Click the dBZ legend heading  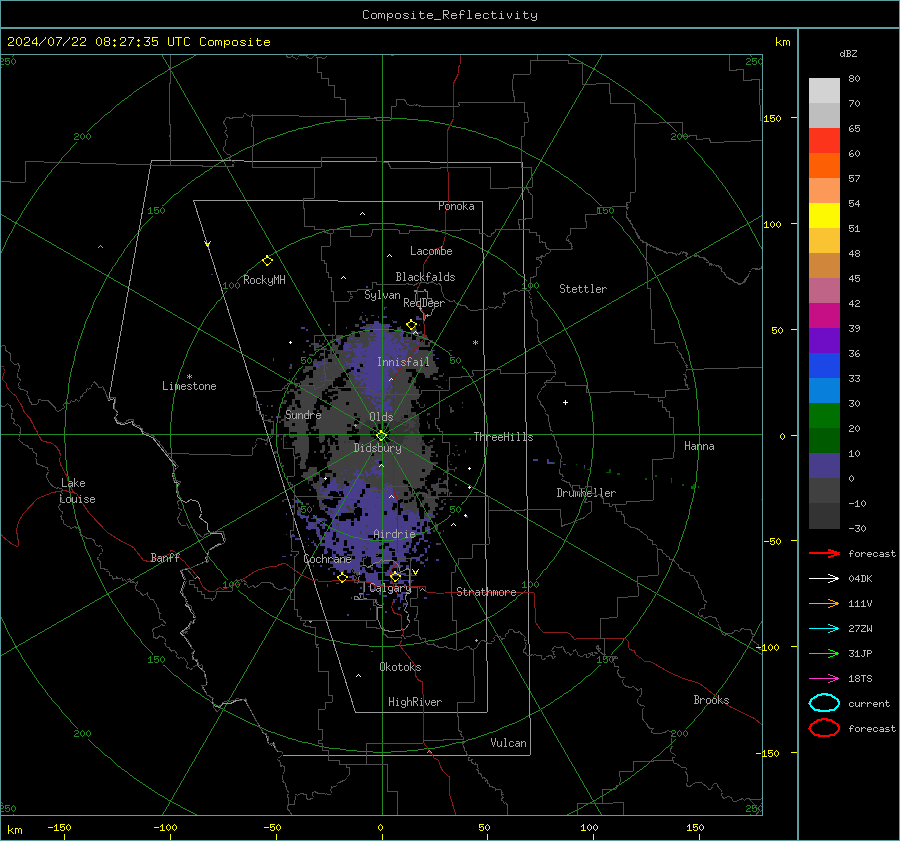tap(848, 53)
